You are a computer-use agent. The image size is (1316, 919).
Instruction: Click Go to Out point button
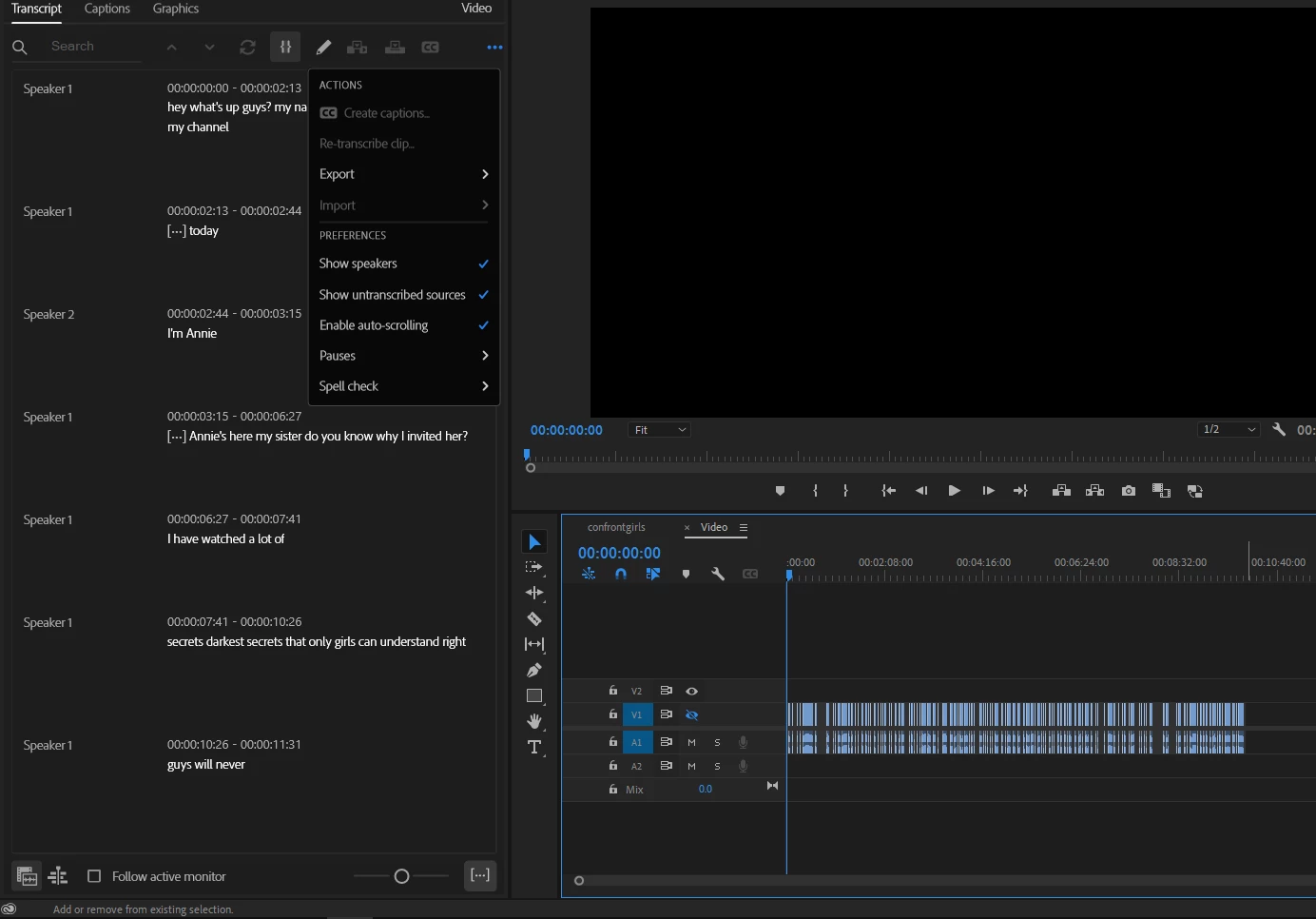coord(1020,491)
